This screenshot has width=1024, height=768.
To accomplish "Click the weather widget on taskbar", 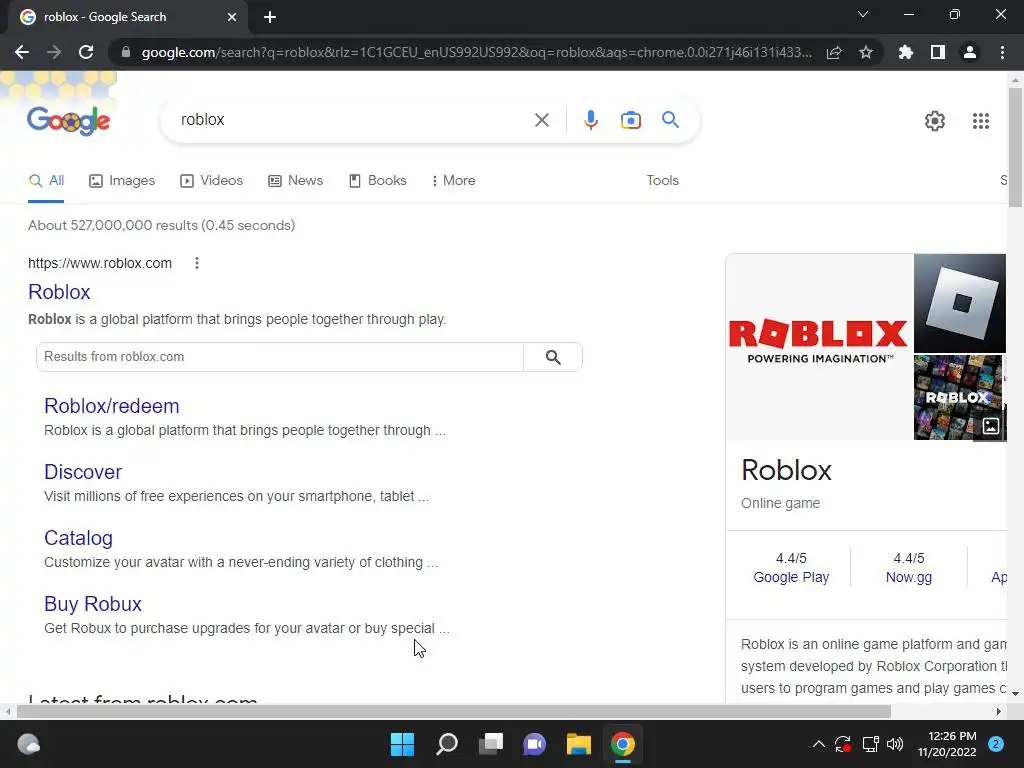I will 28,744.
